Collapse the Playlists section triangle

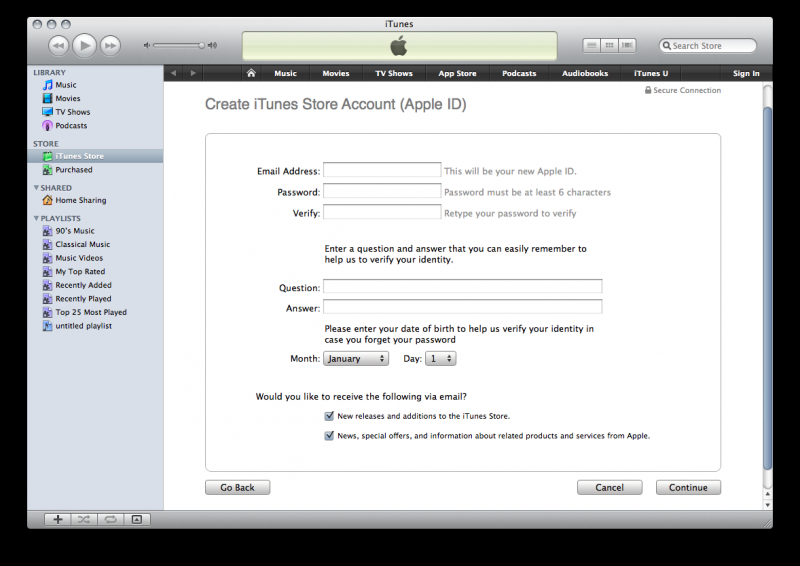37,218
